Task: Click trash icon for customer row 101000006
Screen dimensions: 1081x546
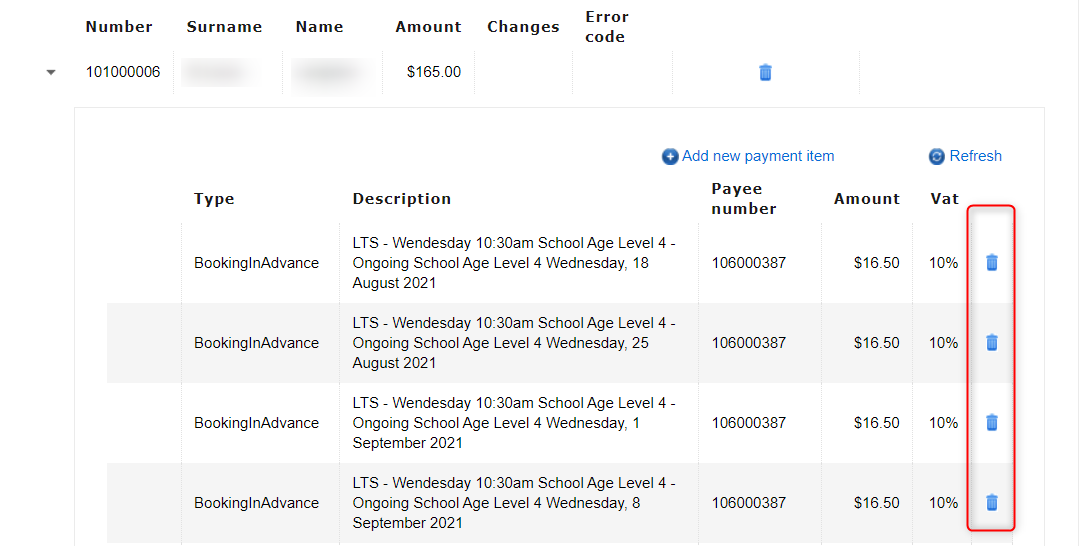Action: pyautogui.click(x=765, y=72)
